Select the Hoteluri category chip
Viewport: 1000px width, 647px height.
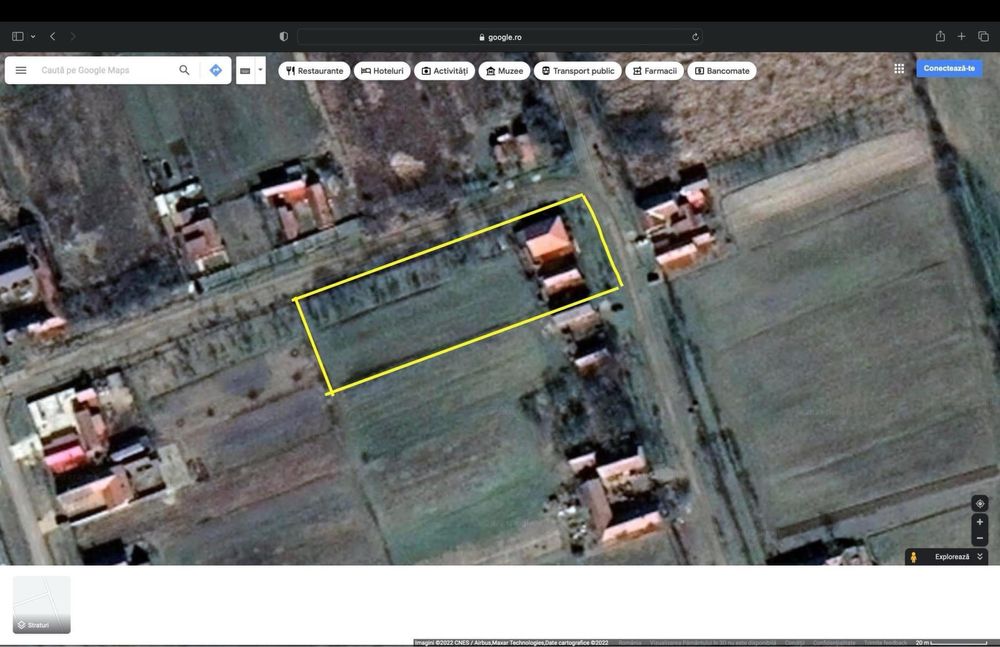382,71
